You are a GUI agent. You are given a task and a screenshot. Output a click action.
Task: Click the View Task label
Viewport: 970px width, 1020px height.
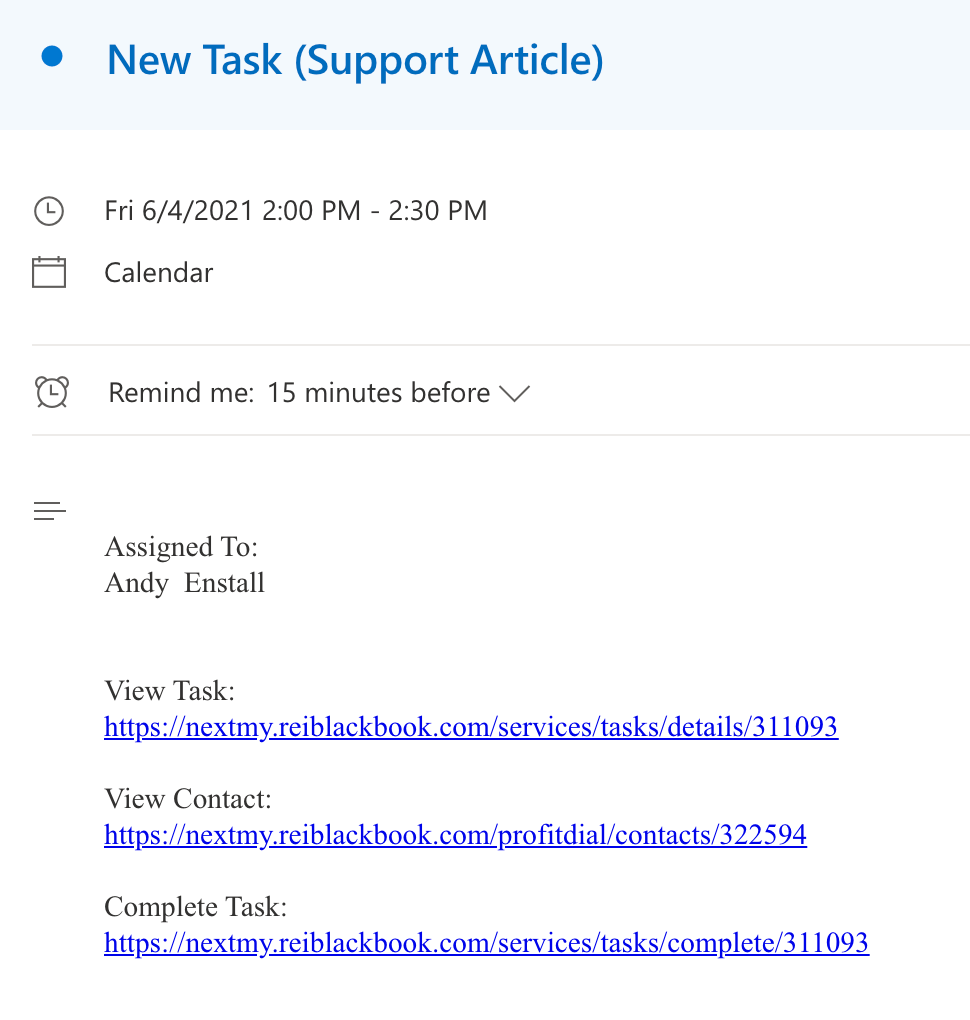click(170, 691)
